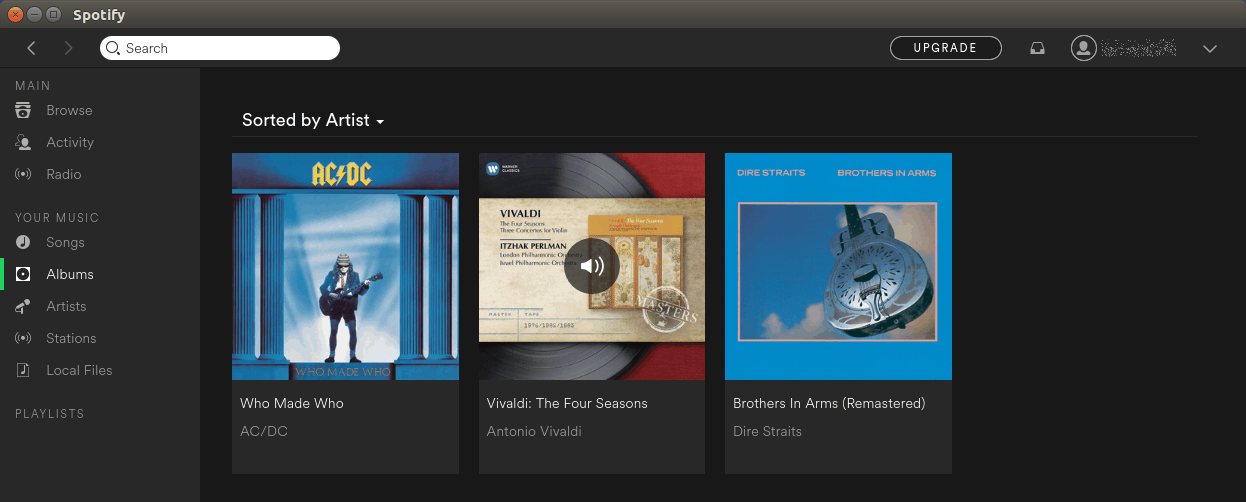
Task: Open Local Files in the sidebar
Action: pyautogui.click(x=79, y=370)
